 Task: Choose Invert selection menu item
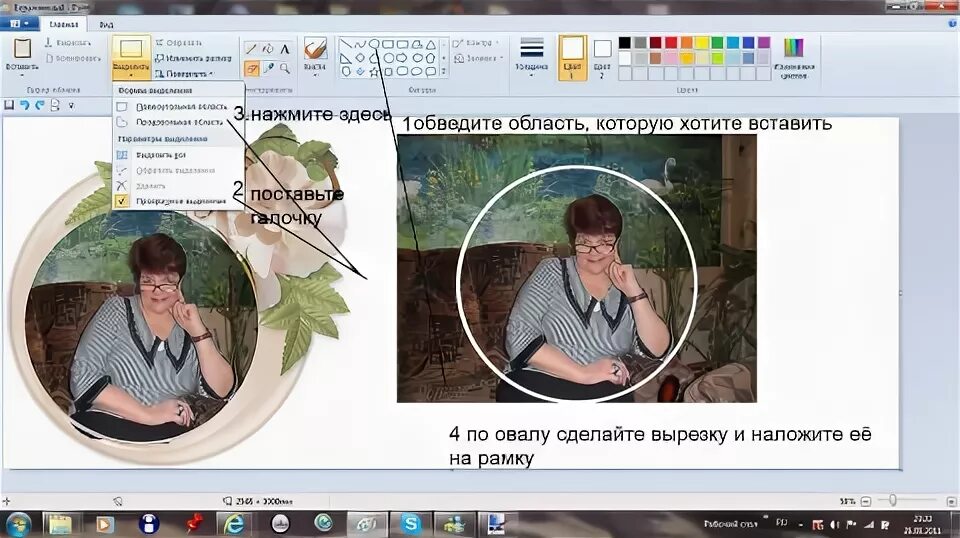[x=179, y=170]
